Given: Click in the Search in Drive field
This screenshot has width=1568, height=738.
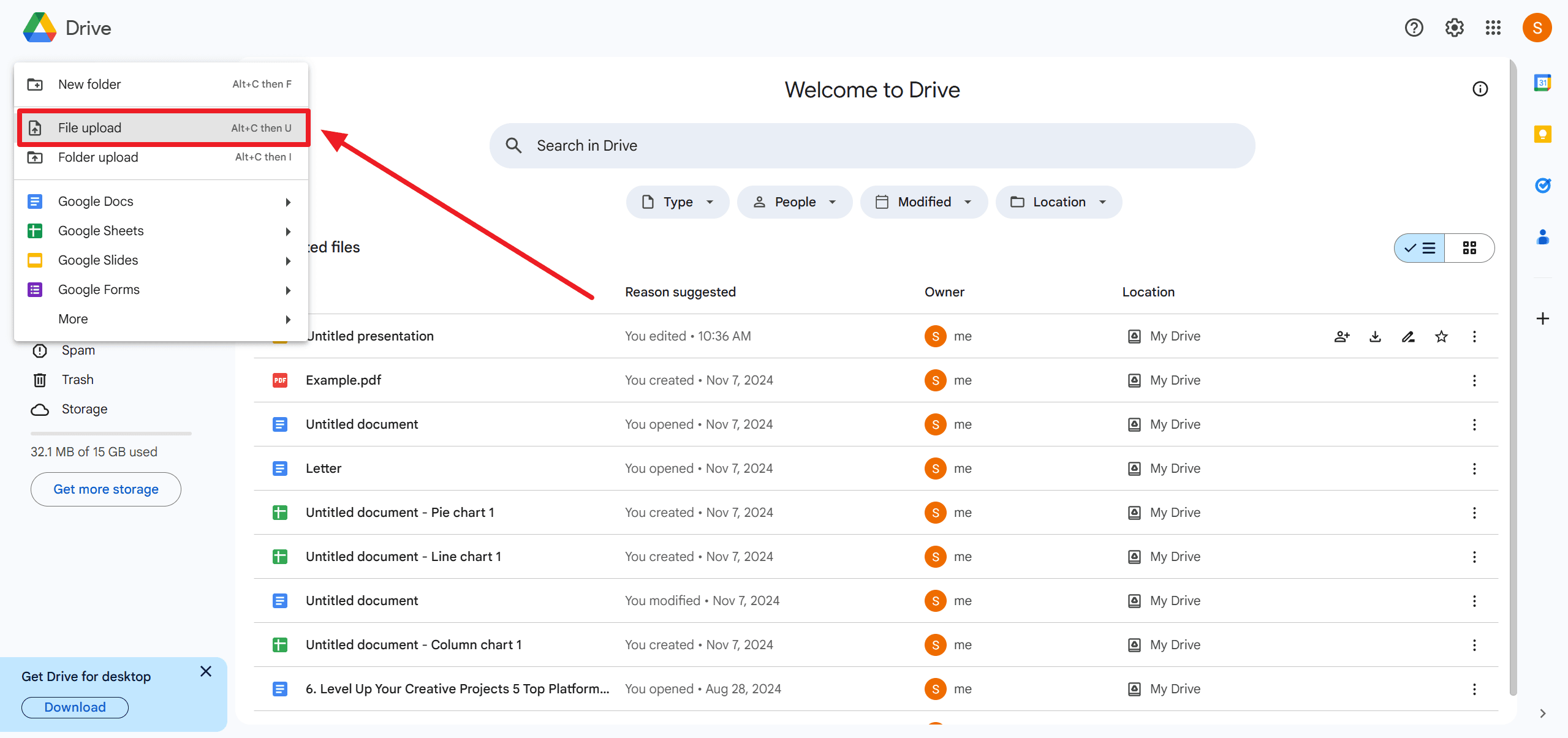Looking at the screenshot, I should (872, 146).
